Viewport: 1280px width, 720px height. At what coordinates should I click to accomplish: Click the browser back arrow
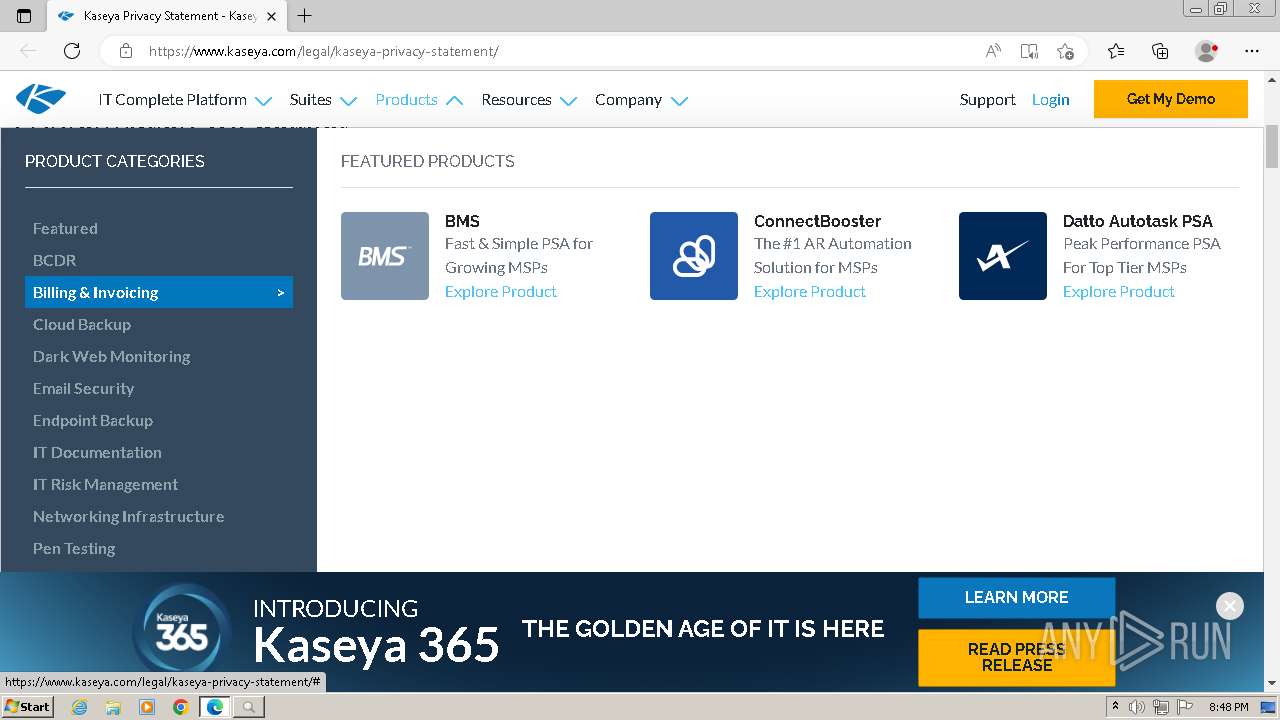28,51
